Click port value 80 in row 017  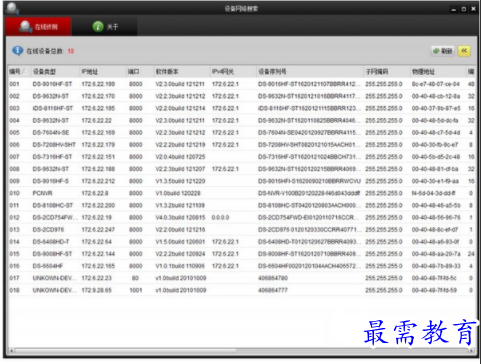tap(135, 278)
